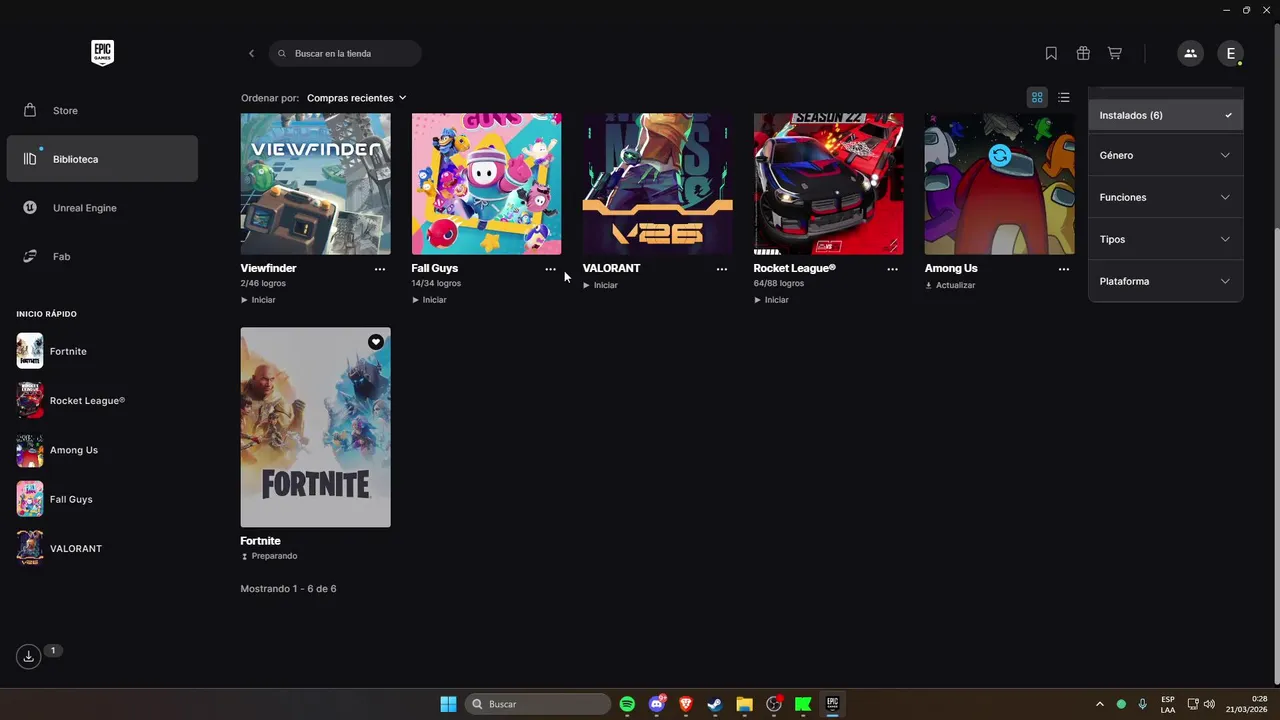Click Actualizar under Among Us
The image size is (1280, 720).
pos(950,285)
